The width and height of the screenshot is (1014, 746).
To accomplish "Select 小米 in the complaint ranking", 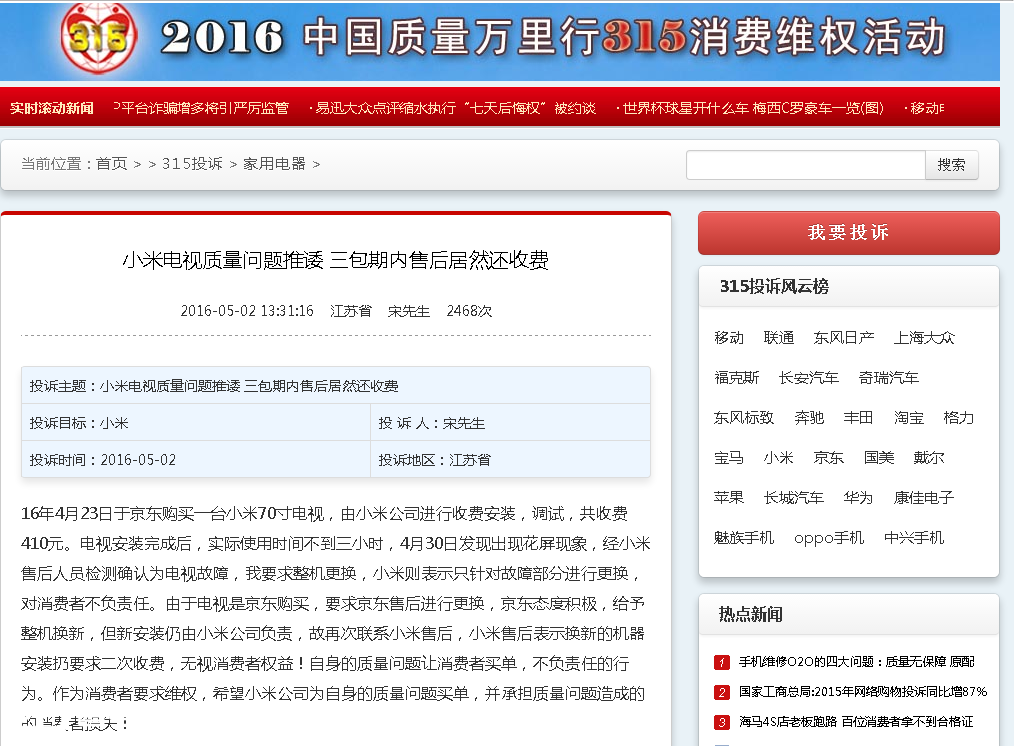I will pos(779,458).
